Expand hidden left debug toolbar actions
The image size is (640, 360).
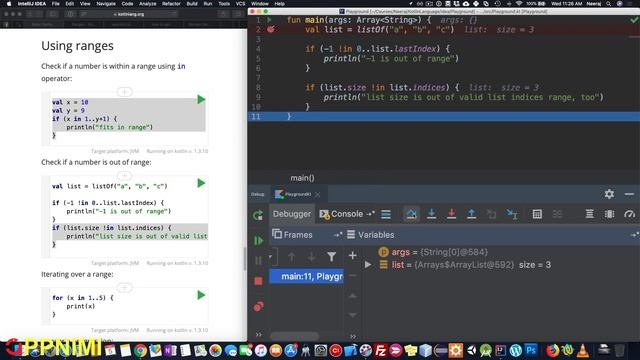(x=258, y=335)
